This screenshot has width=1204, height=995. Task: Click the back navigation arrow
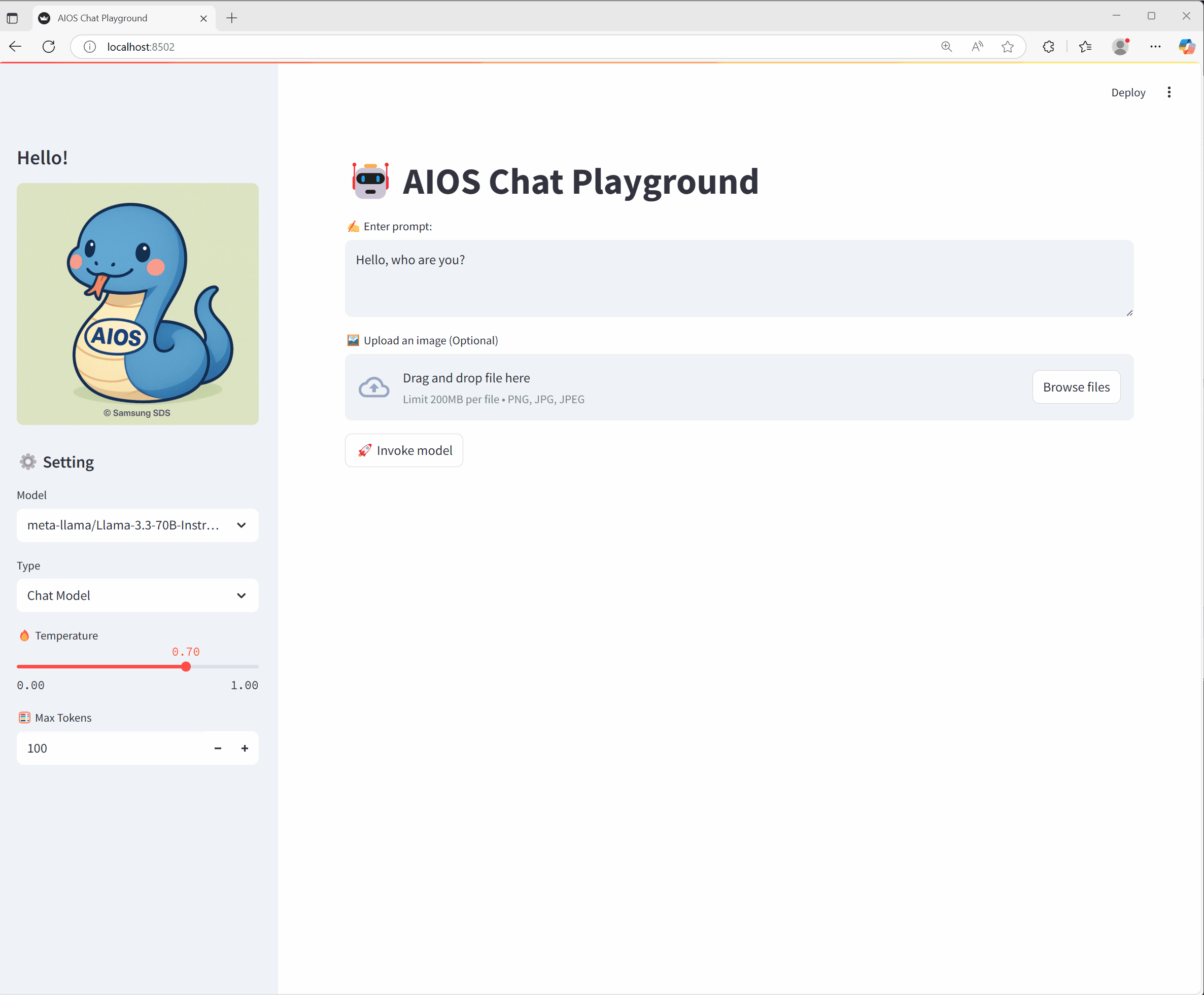[16, 47]
